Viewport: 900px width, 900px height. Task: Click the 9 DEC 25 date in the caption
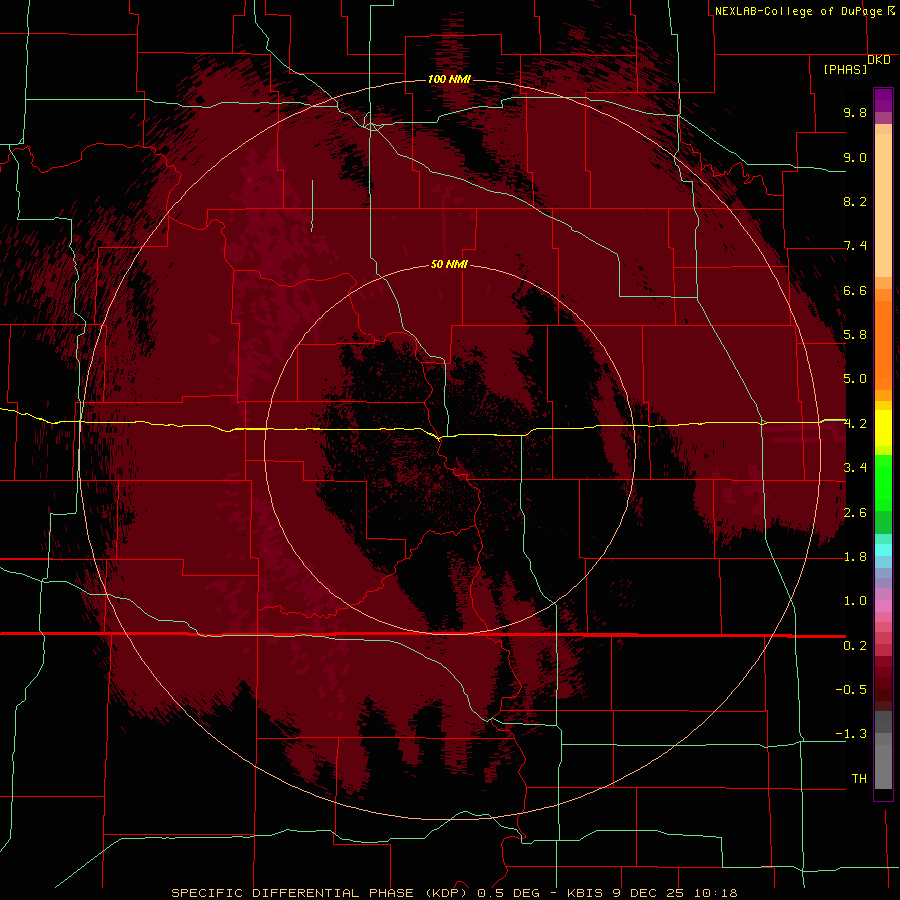647,893
